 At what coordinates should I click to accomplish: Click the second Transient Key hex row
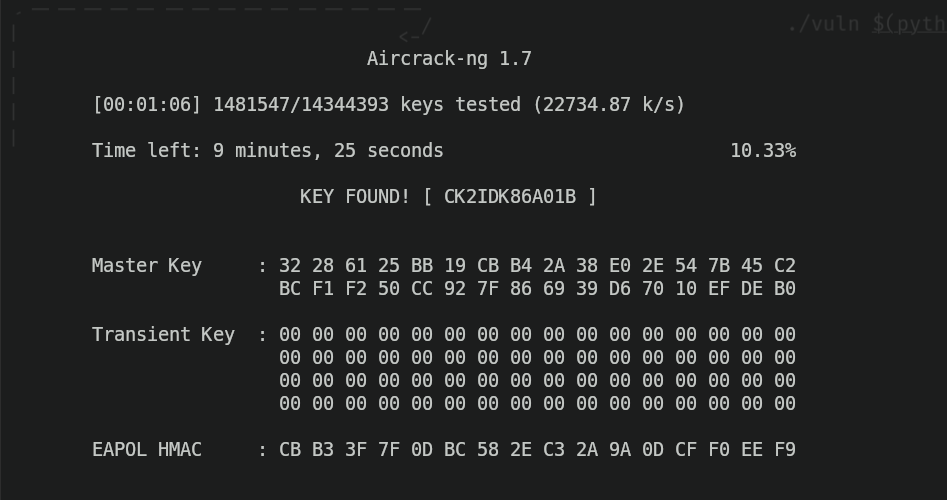pyautogui.click(x=537, y=358)
